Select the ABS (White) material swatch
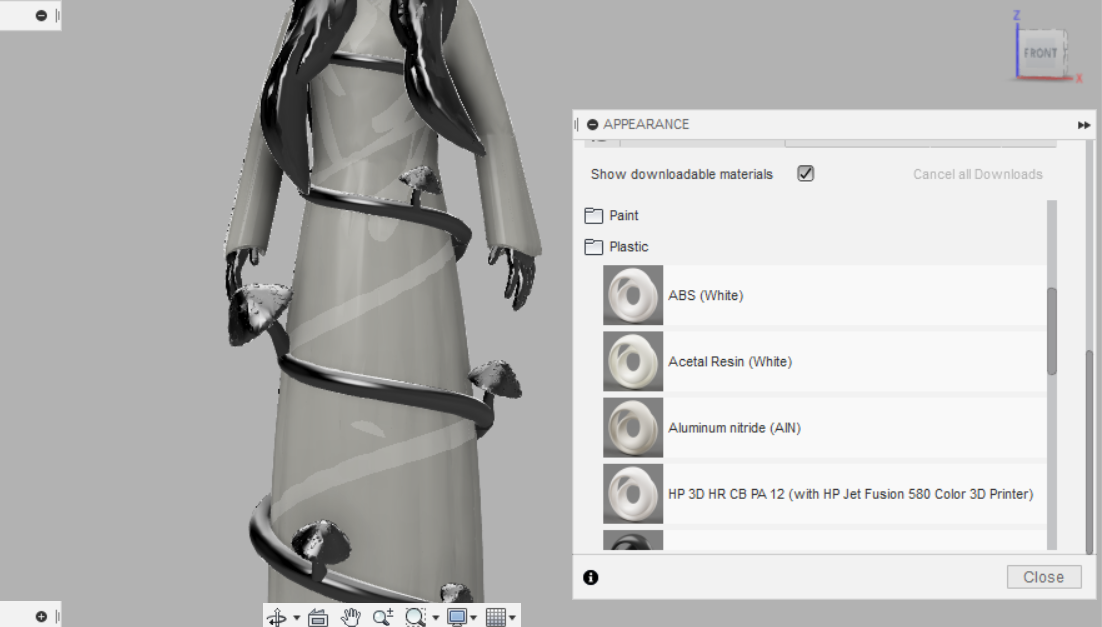The image size is (1102, 627). 633,295
